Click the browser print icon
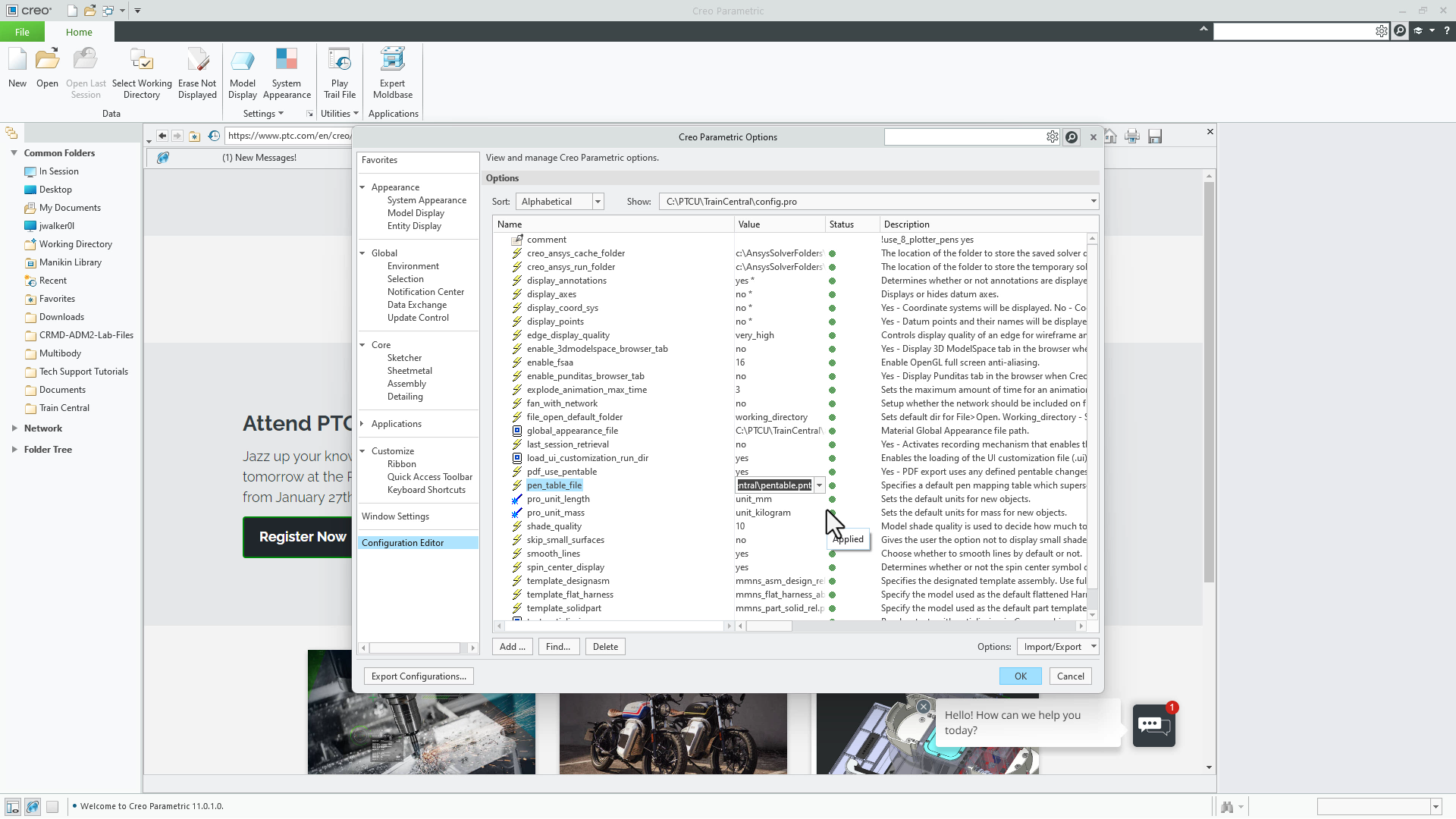1456x819 pixels. [1132, 136]
